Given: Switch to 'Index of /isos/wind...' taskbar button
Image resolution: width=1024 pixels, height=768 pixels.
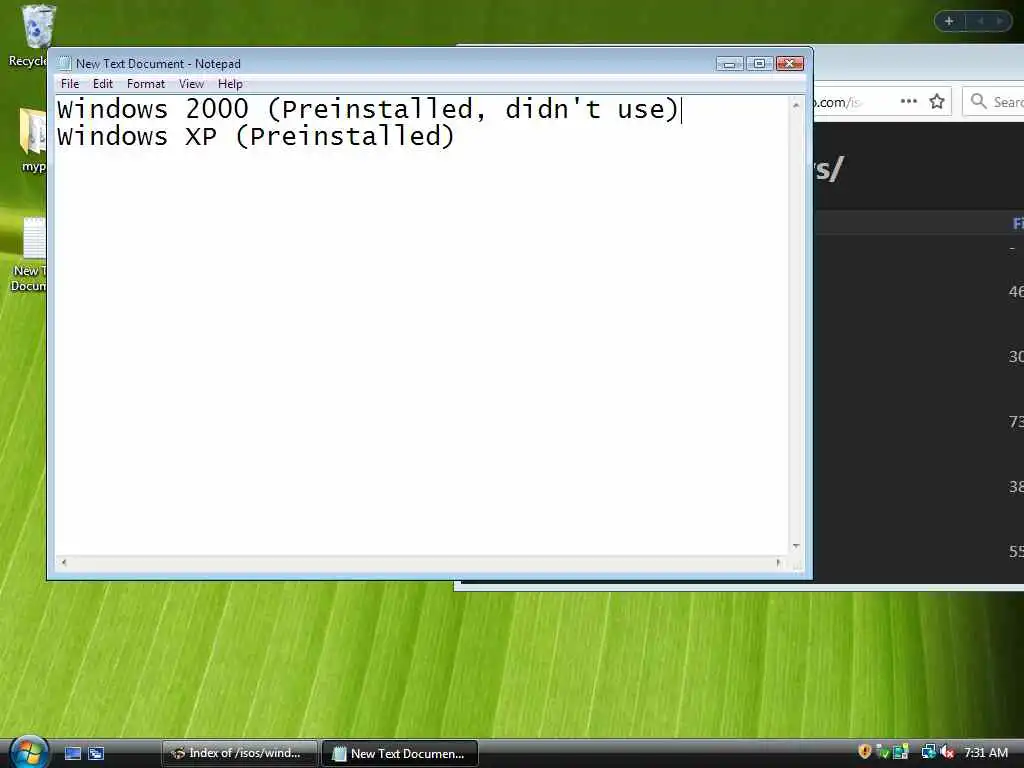Looking at the screenshot, I should (239, 753).
